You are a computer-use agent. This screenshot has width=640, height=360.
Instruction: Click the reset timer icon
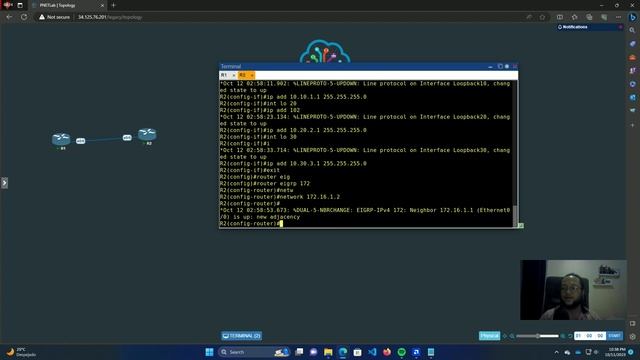570,336
